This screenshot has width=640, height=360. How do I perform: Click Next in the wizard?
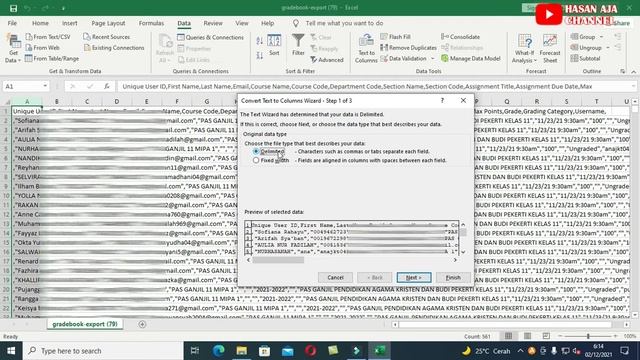click(x=414, y=278)
